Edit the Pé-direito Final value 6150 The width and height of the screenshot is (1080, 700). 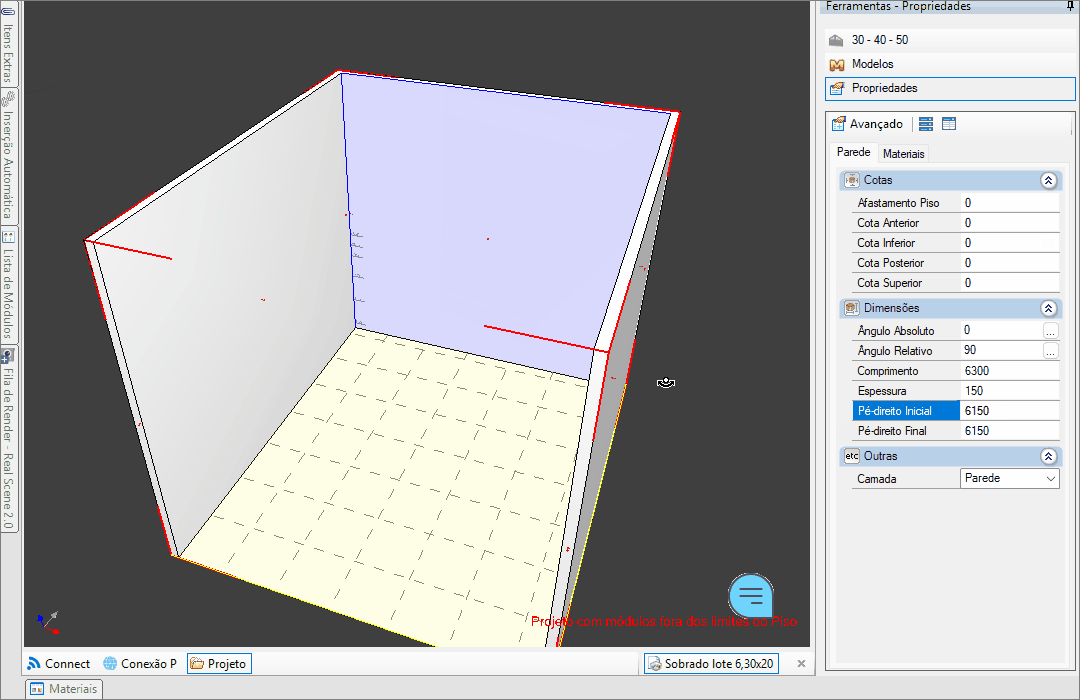coord(1010,431)
